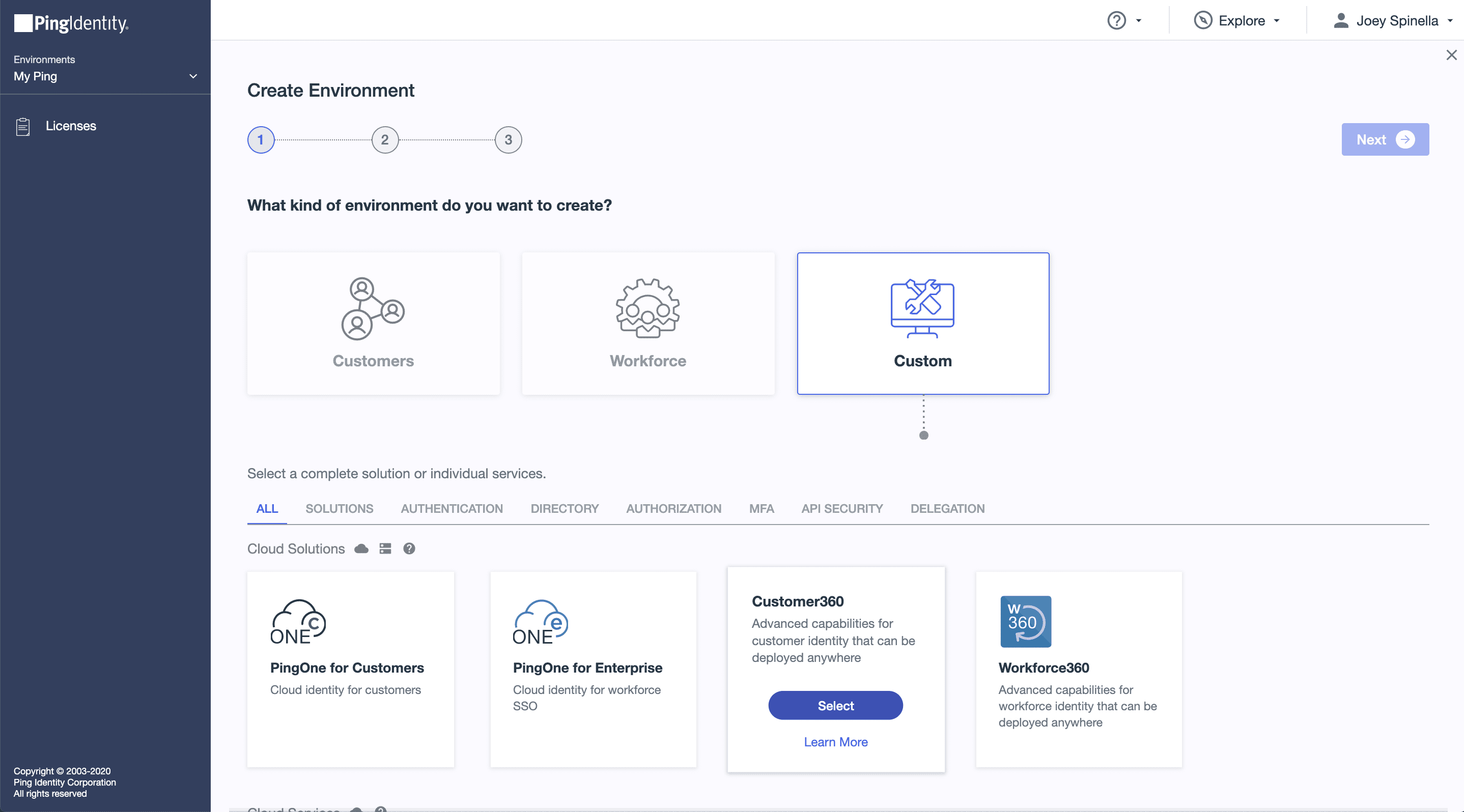Open the Explore dropdown arrow
The height and width of the screenshot is (812, 1464).
point(1277,21)
